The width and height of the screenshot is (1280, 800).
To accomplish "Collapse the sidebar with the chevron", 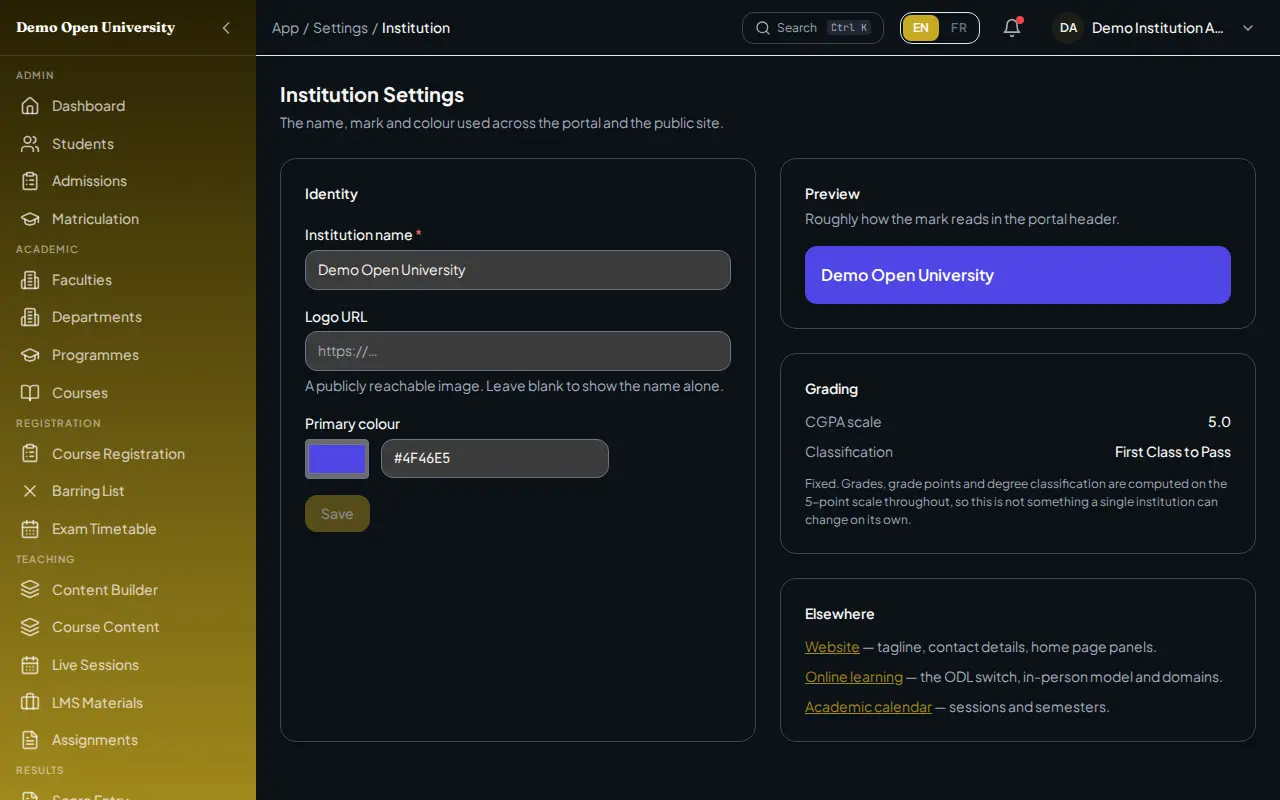I will [x=226, y=28].
